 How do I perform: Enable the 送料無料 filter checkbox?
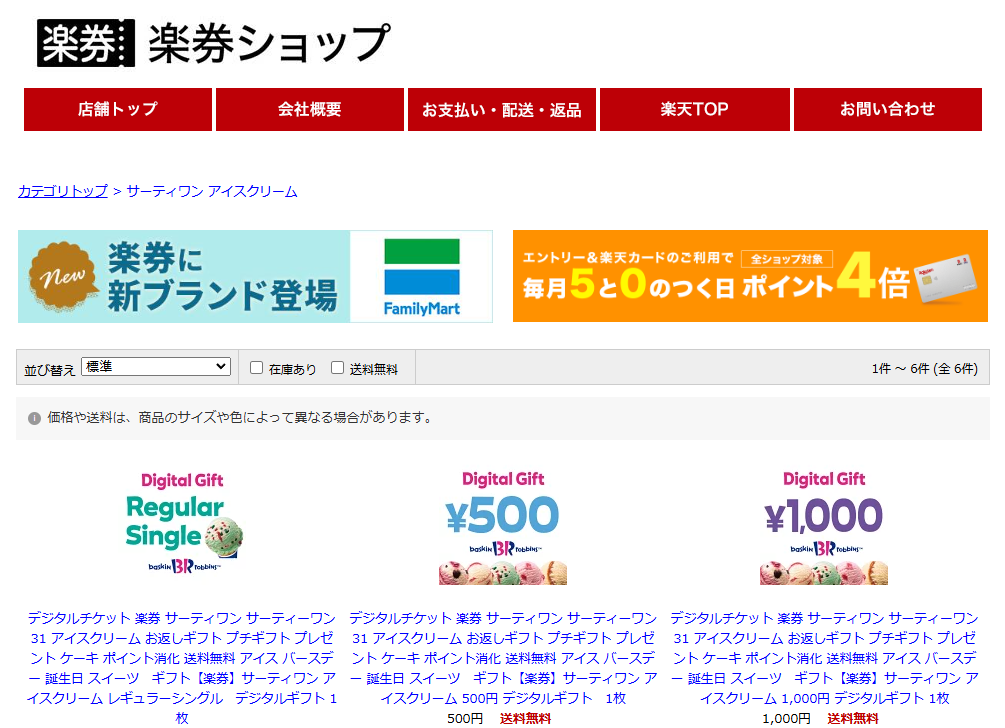click(338, 368)
